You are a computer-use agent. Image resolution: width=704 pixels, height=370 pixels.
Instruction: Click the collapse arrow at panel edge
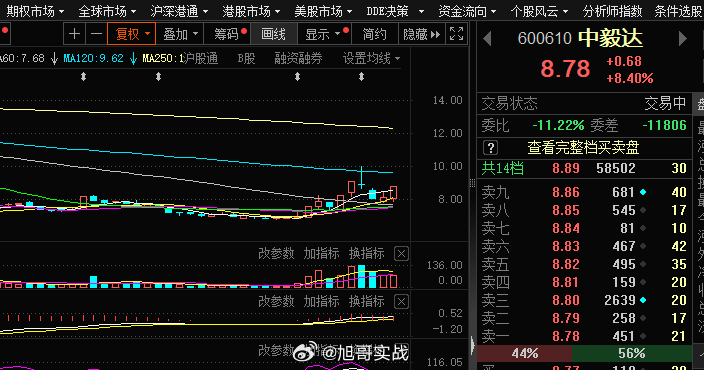coord(472,345)
